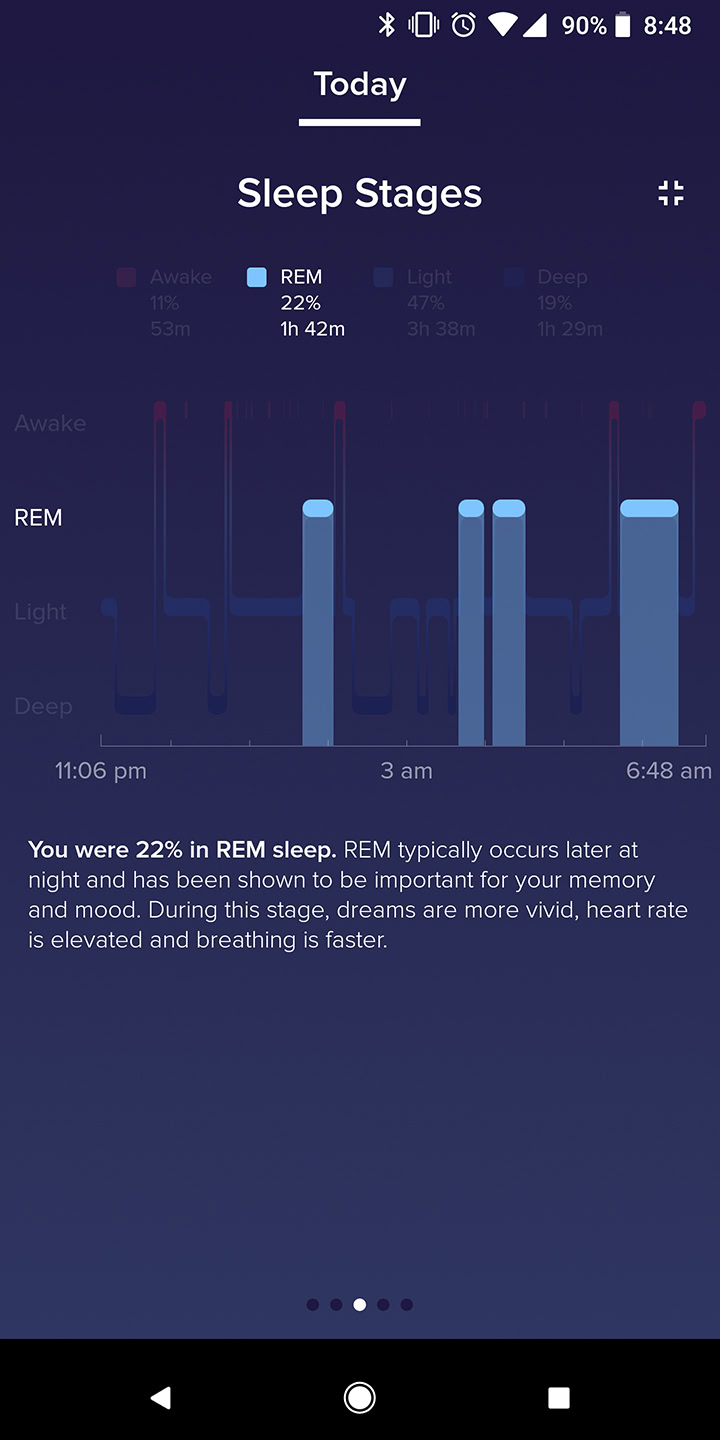Go to the first page indicator dot

point(313,1304)
